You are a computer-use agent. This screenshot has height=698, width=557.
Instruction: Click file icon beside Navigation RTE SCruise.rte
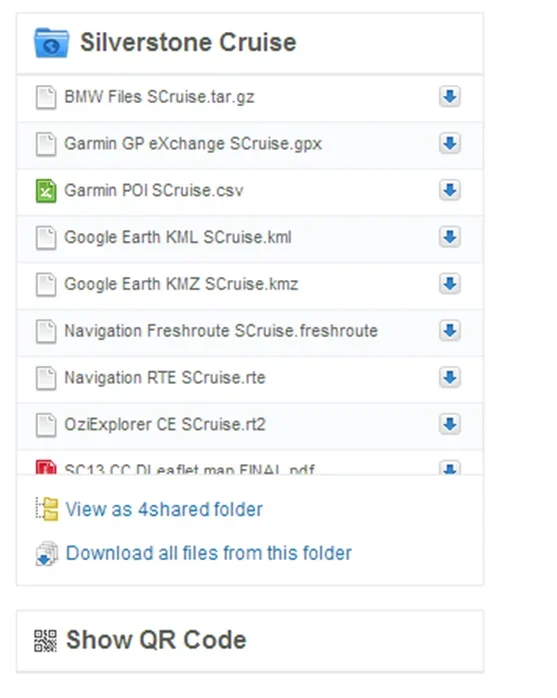coord(46,378)
